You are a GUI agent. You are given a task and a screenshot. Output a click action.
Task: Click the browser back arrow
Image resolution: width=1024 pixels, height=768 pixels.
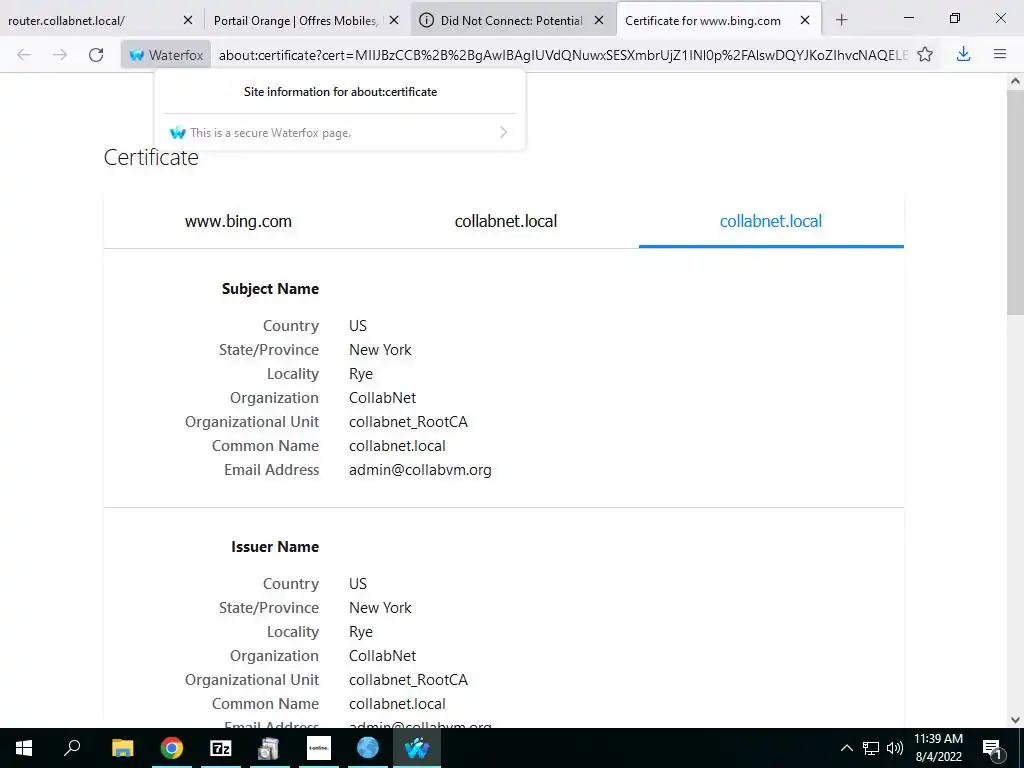click(24, 55)
